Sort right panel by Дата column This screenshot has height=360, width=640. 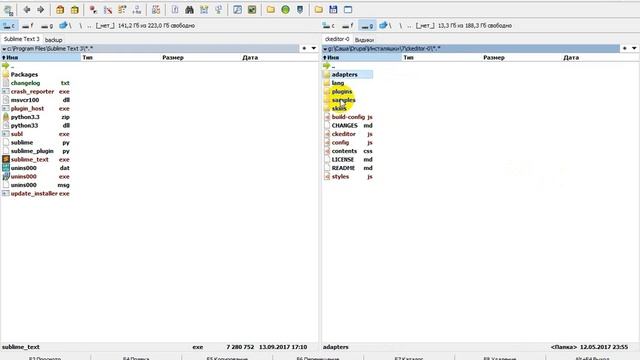tap(600, 58)
